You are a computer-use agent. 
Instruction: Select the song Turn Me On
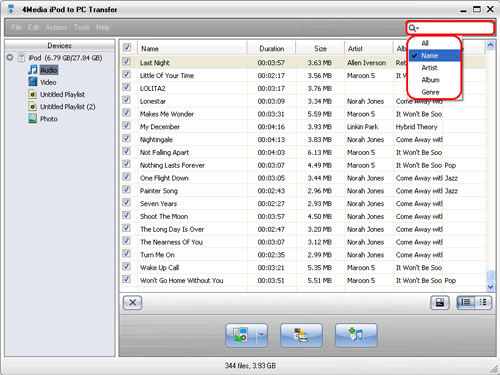point(157,255)
